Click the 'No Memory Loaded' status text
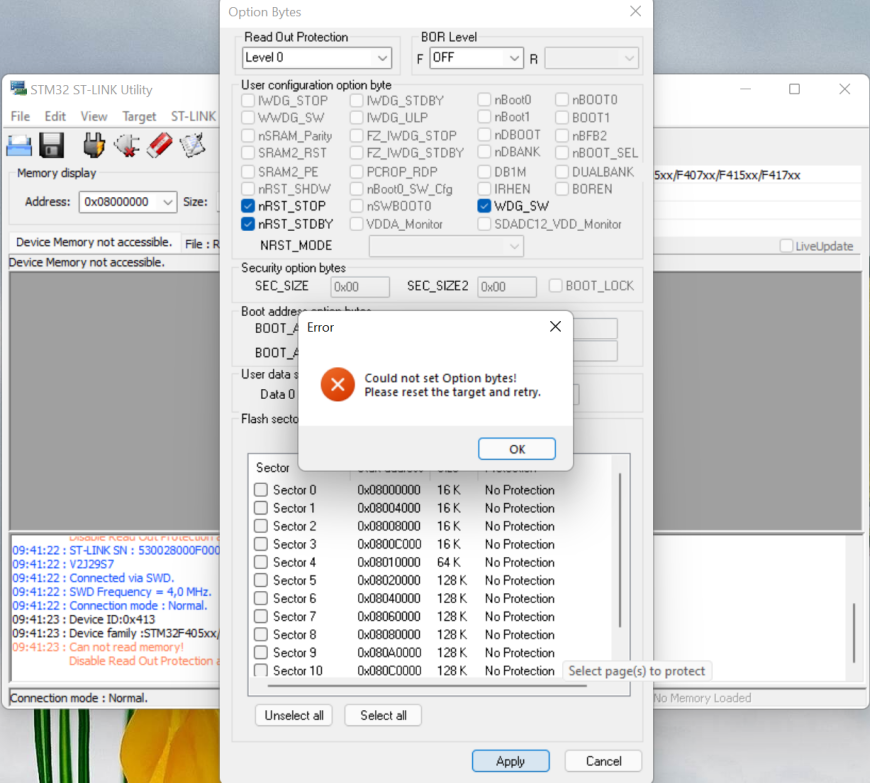Screen dimensions: 870x783 click(x=702, y=698)
